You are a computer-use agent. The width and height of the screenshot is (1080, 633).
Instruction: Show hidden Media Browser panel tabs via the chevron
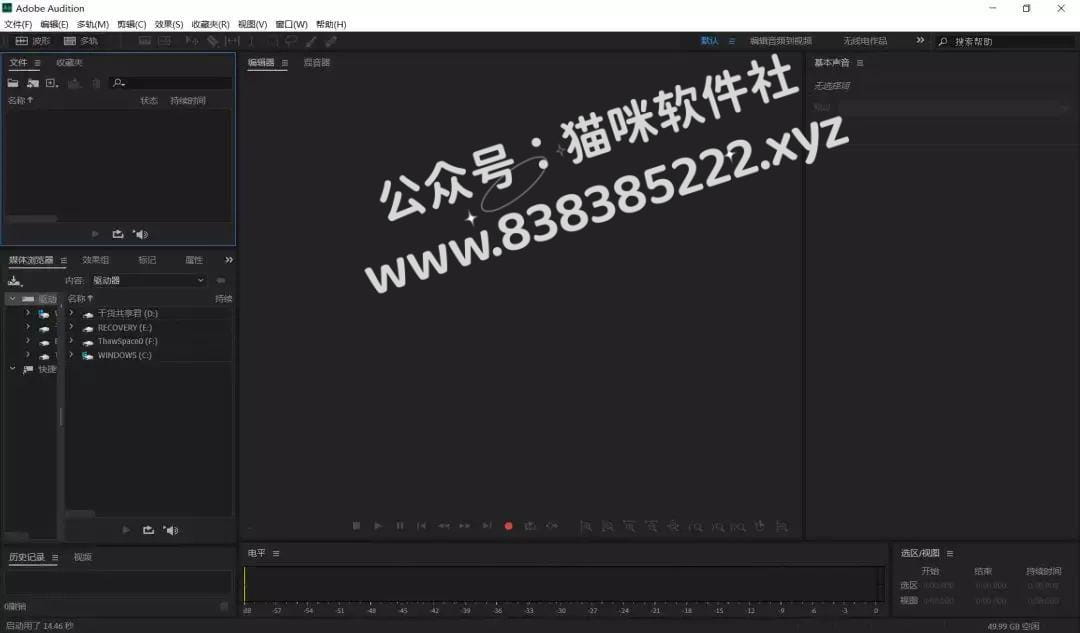point(229,260)
